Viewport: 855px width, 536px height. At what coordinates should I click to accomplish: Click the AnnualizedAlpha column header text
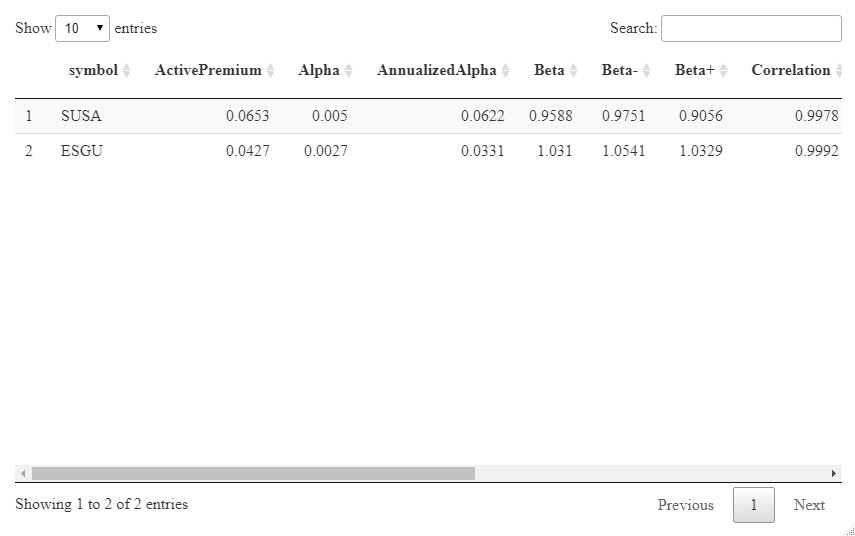click(x=437, y=70)
